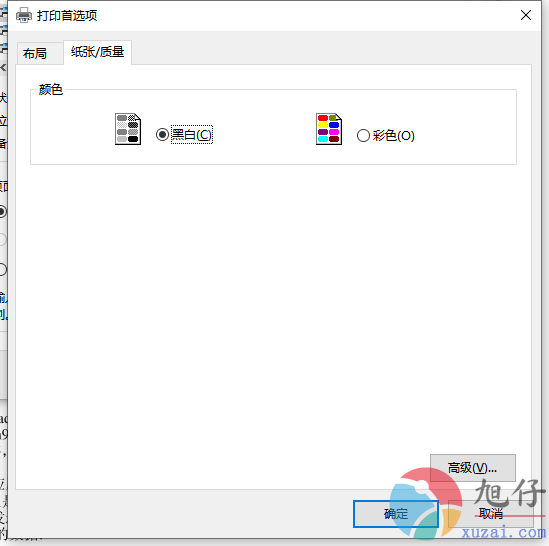The width and height of the screenshot is (549, 546).
Task: Click the xuzai.com watermark link
Action: (x=503, y=533)
